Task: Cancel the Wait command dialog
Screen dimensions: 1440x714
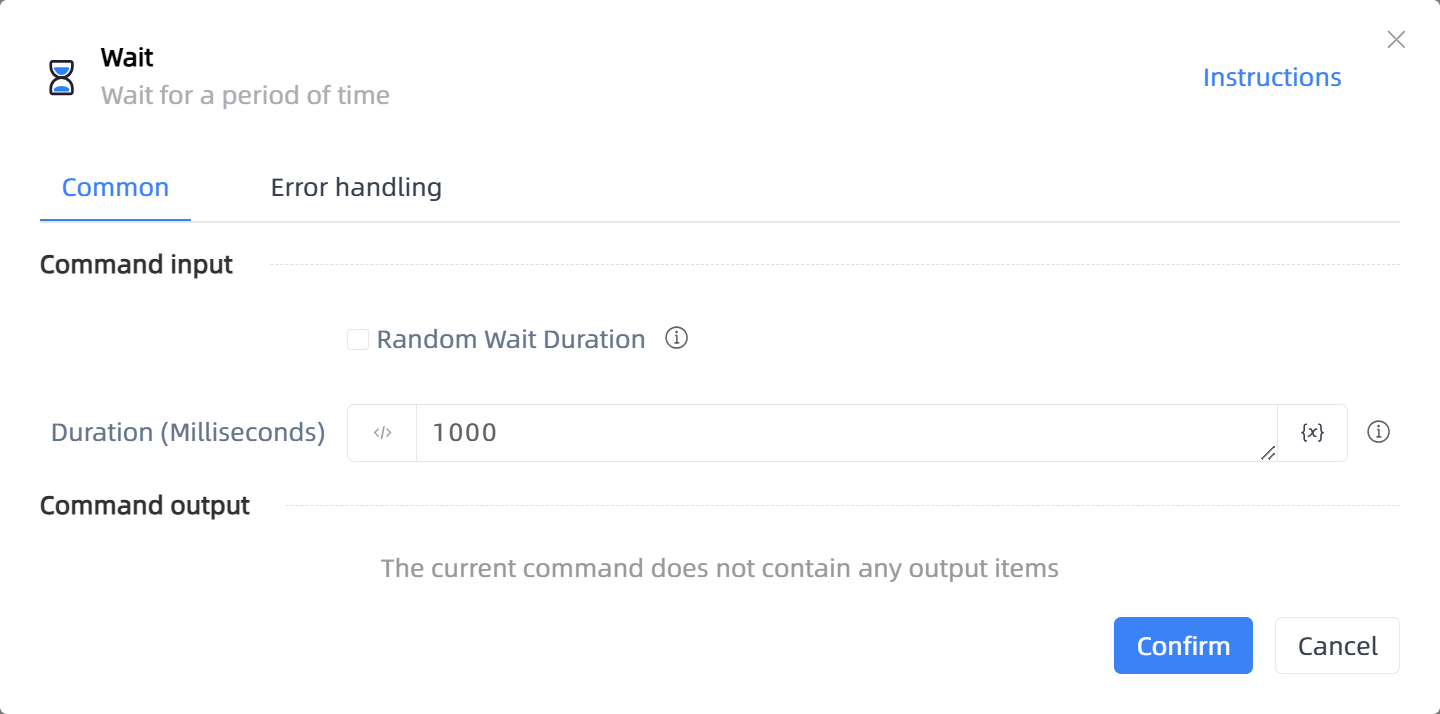Action: [x=1337, y=646]
